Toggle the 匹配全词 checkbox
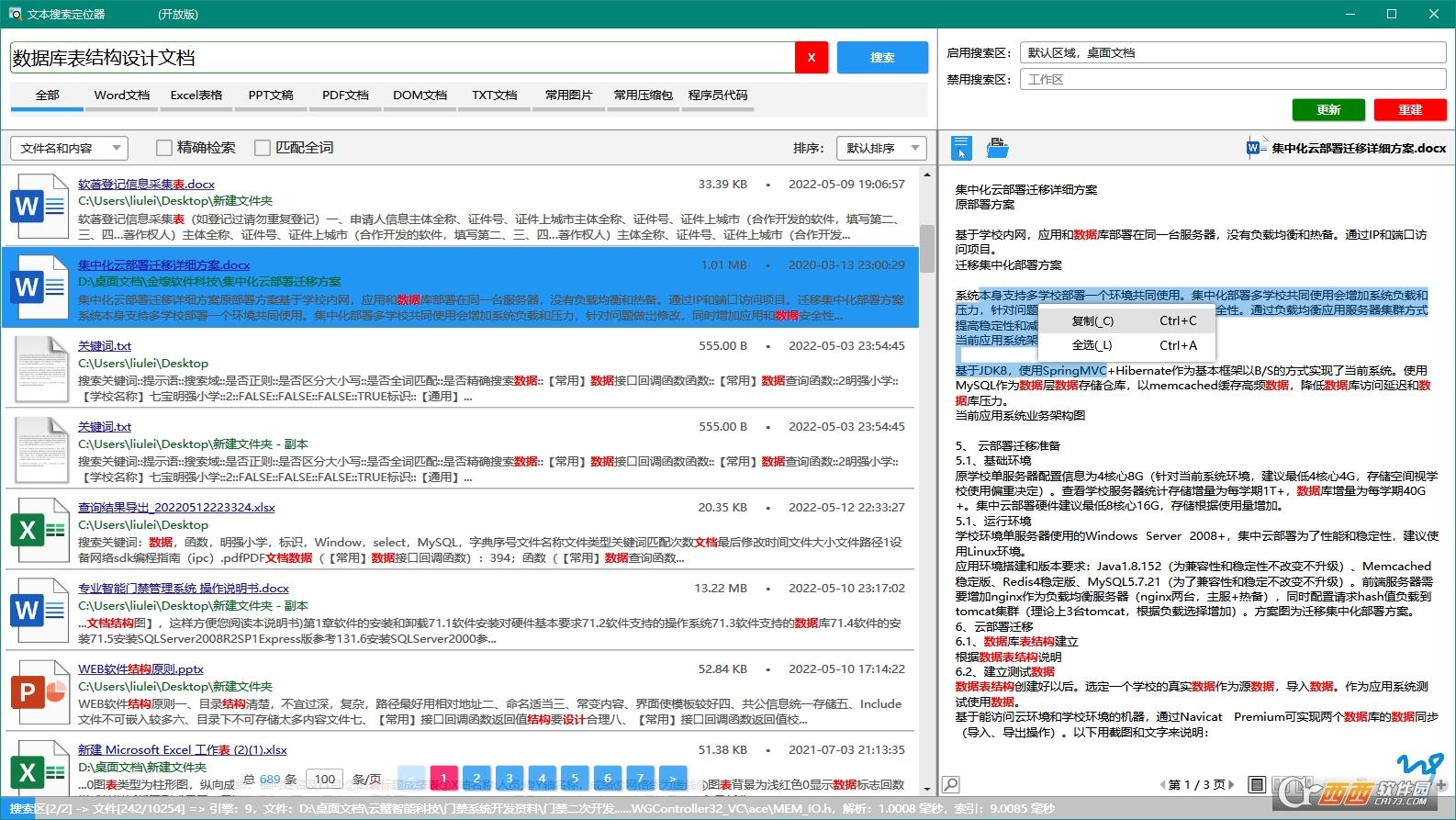 [x=263, y=147]
